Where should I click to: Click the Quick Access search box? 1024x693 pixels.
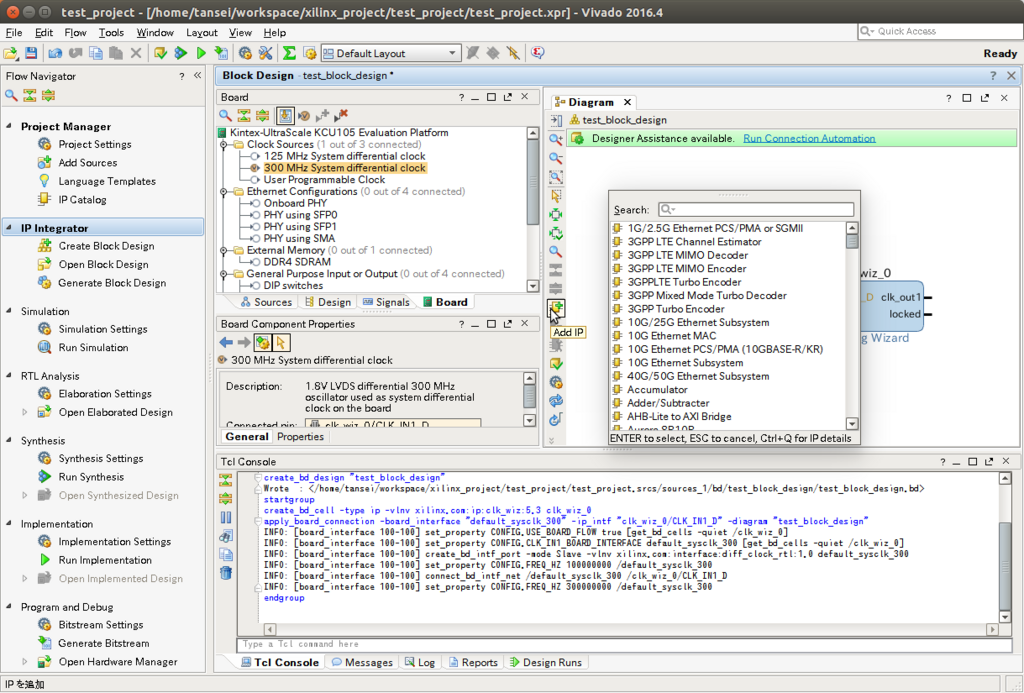click(x=938, y=31)
